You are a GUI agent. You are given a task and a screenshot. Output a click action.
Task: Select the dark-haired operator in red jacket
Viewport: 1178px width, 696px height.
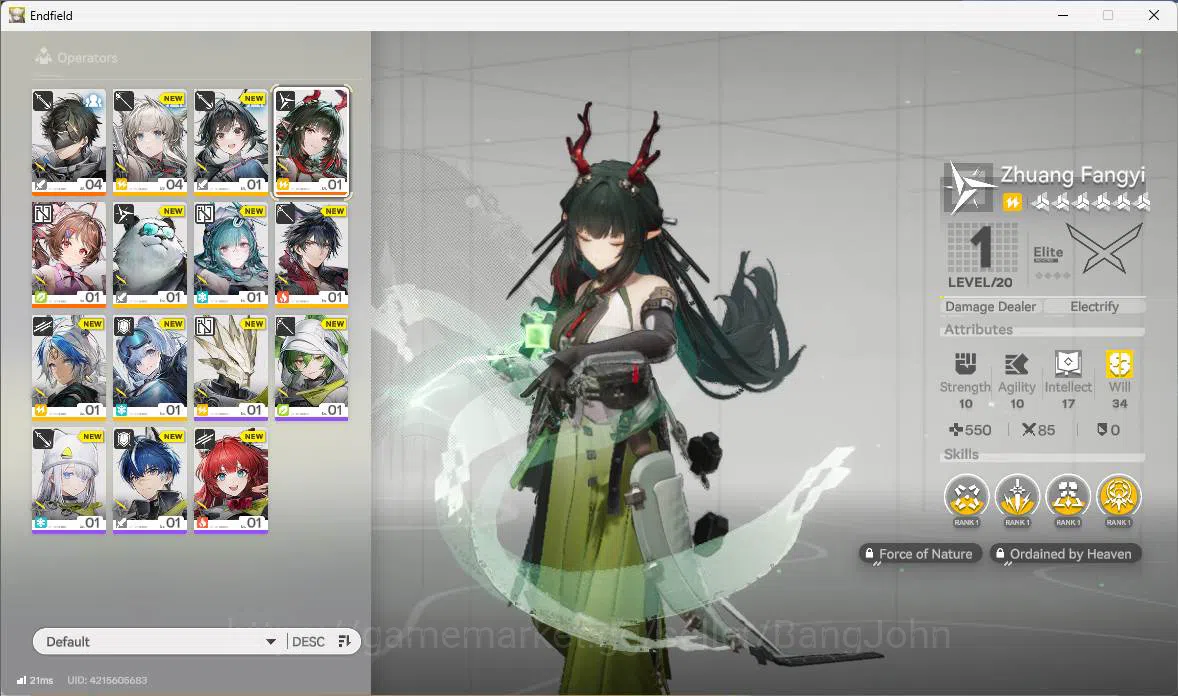pos(312,255)
